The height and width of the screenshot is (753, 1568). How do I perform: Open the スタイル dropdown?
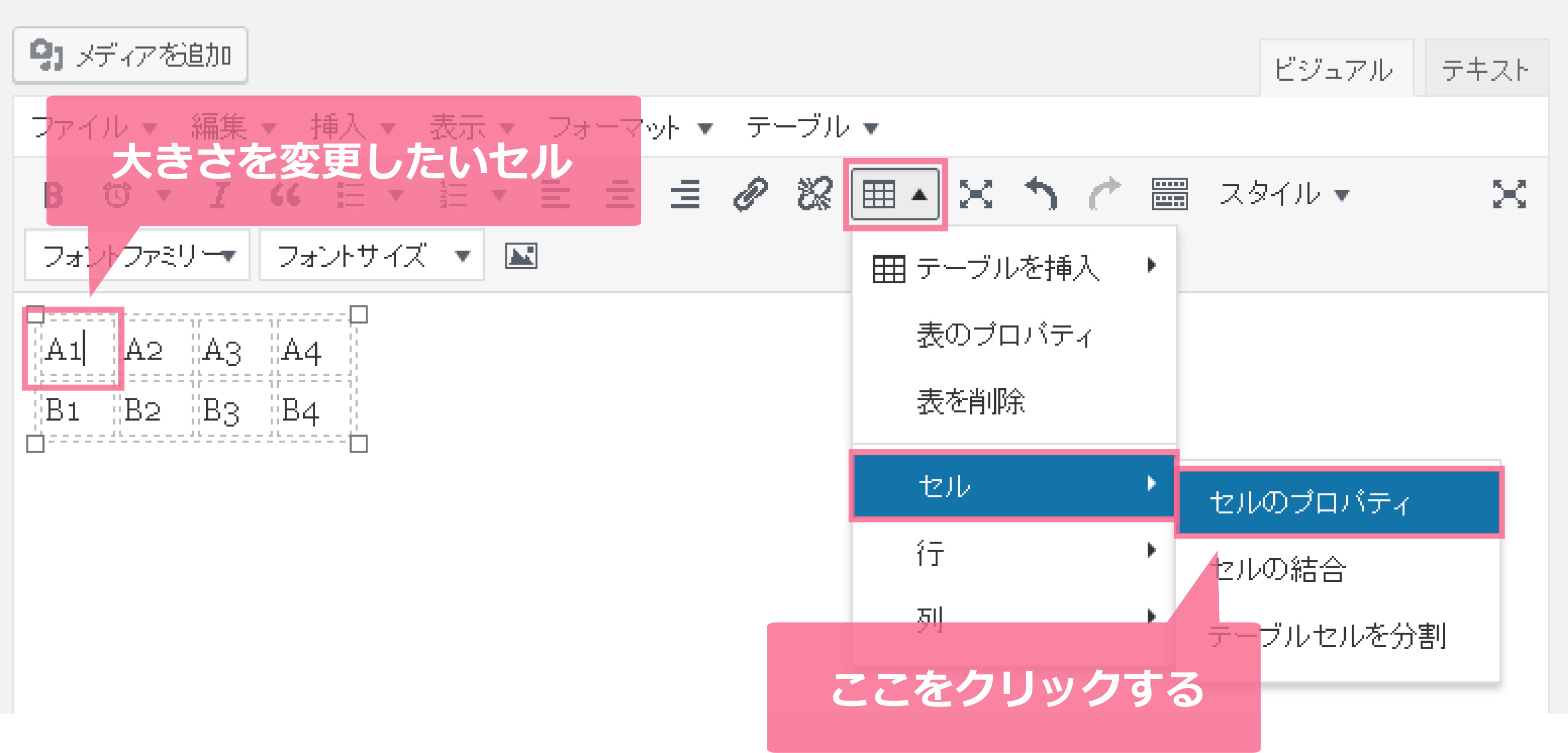(x=1284, y=194)
